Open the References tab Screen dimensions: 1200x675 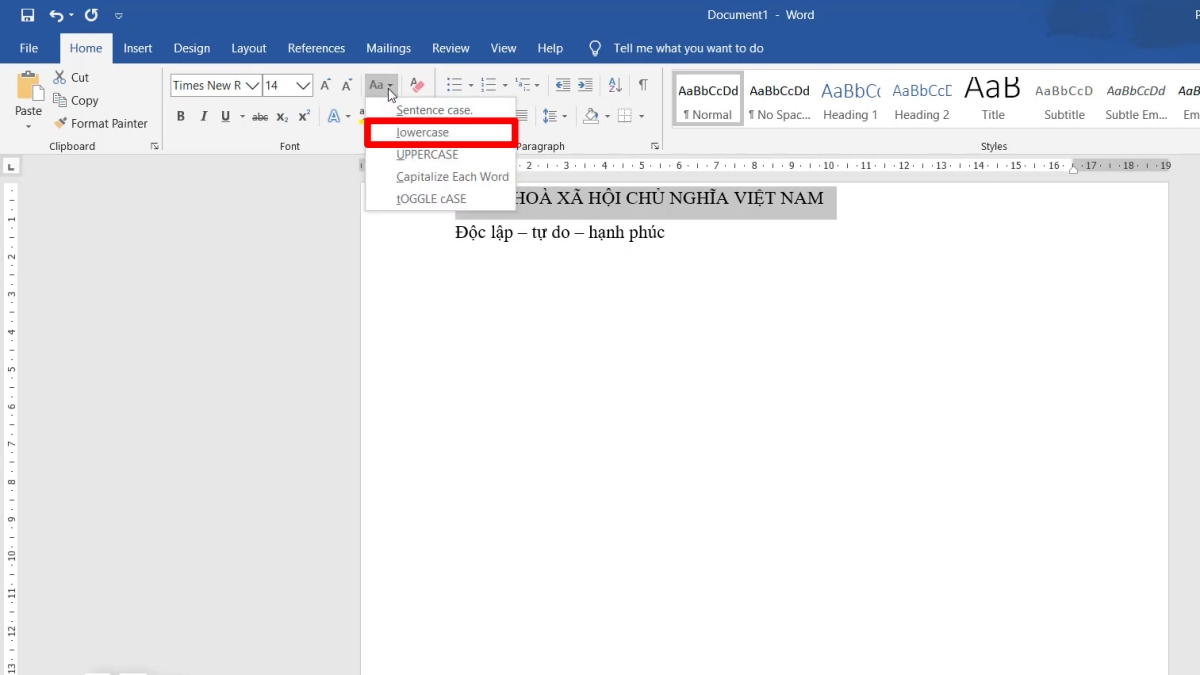(316, 48)
